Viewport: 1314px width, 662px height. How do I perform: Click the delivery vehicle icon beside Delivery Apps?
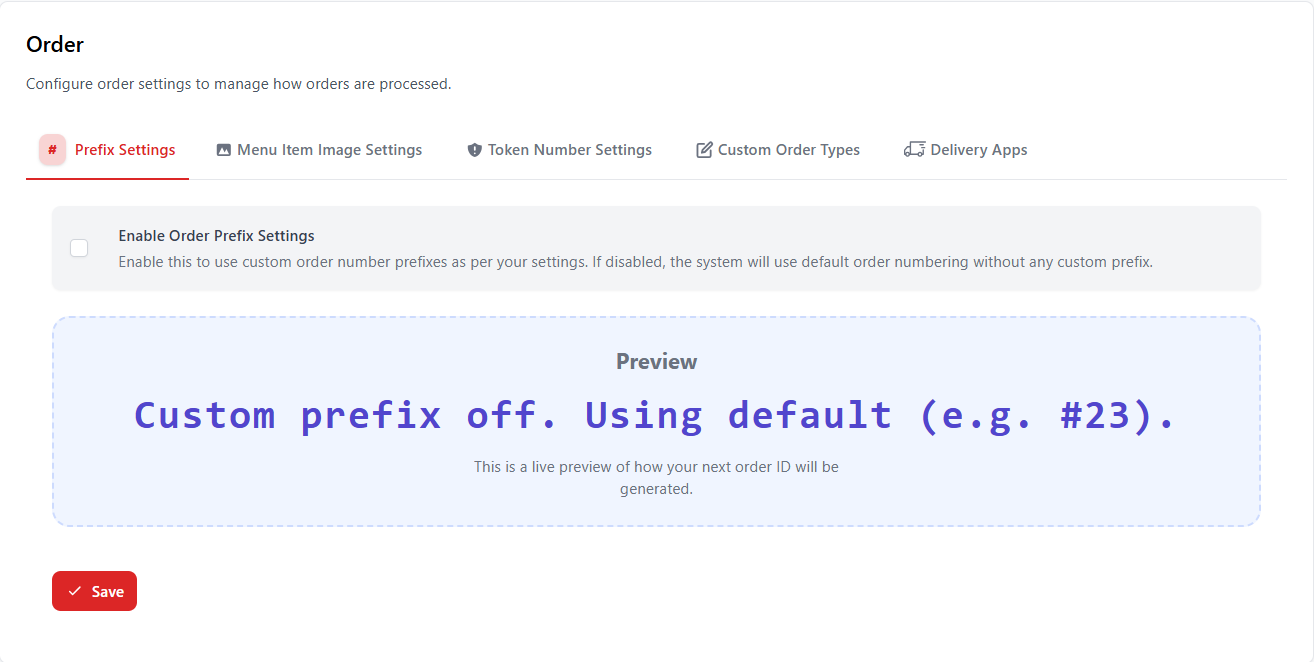(x=914, y=150)
